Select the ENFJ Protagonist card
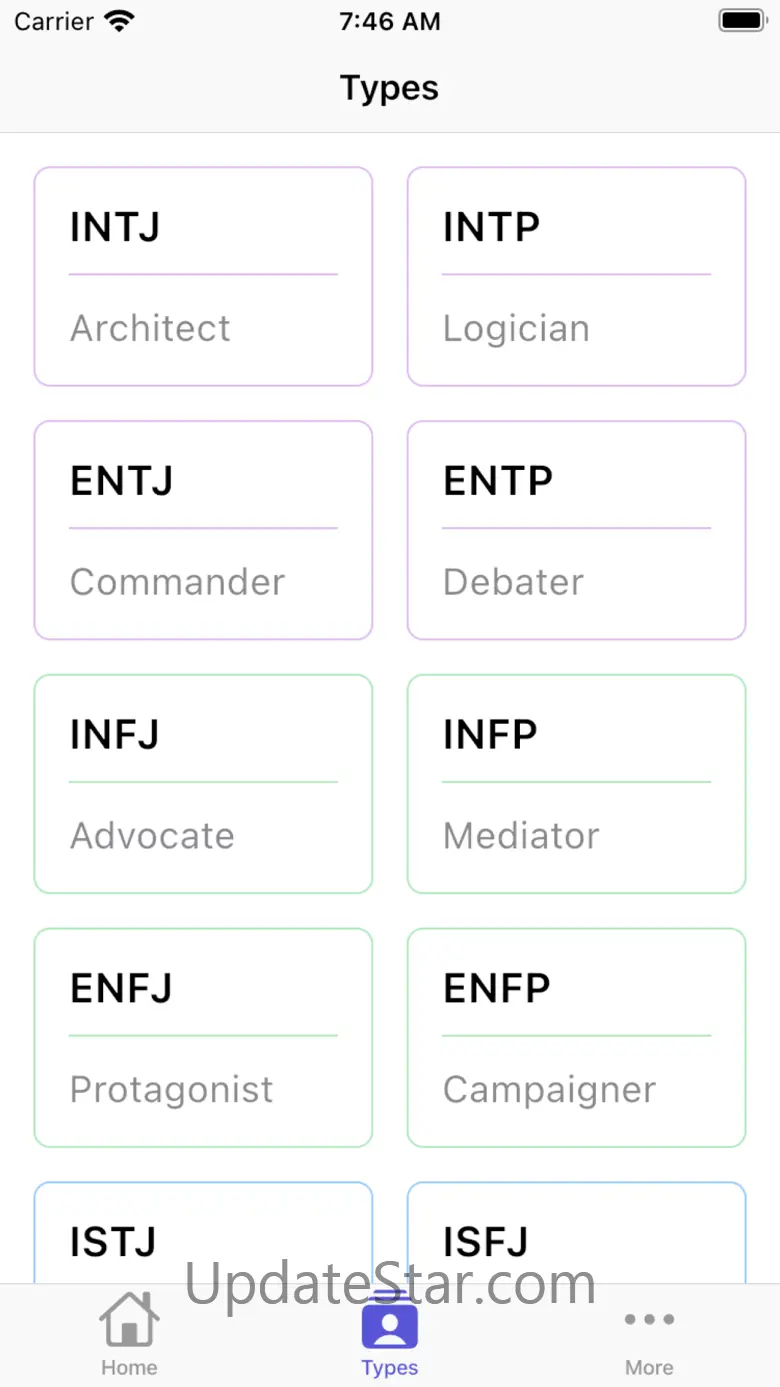This screenshot has width=780, height=1387. tap(203, 1038)
